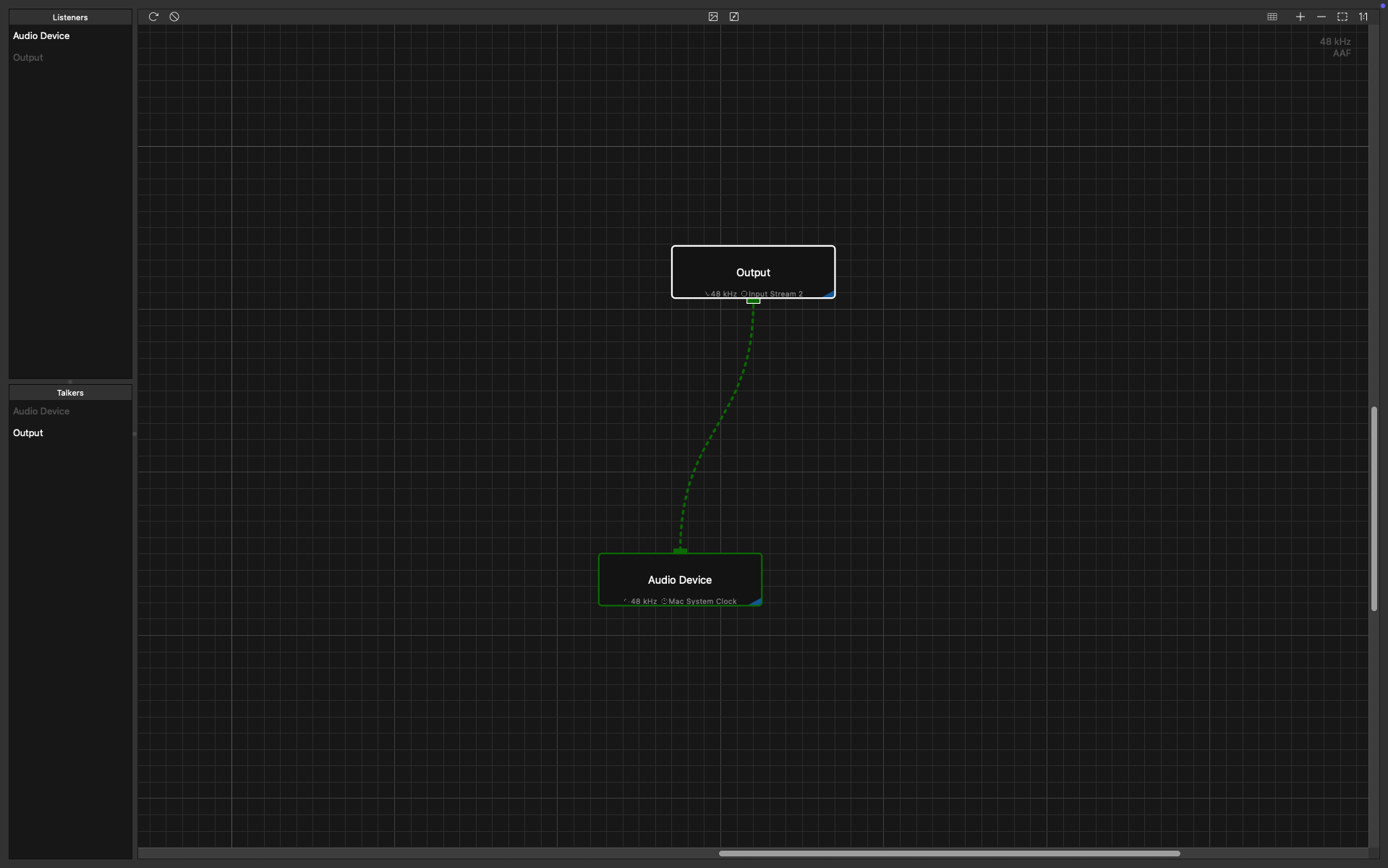Toggle the grid table icon
The image size is (1388, 868).
pos(1272,17)
